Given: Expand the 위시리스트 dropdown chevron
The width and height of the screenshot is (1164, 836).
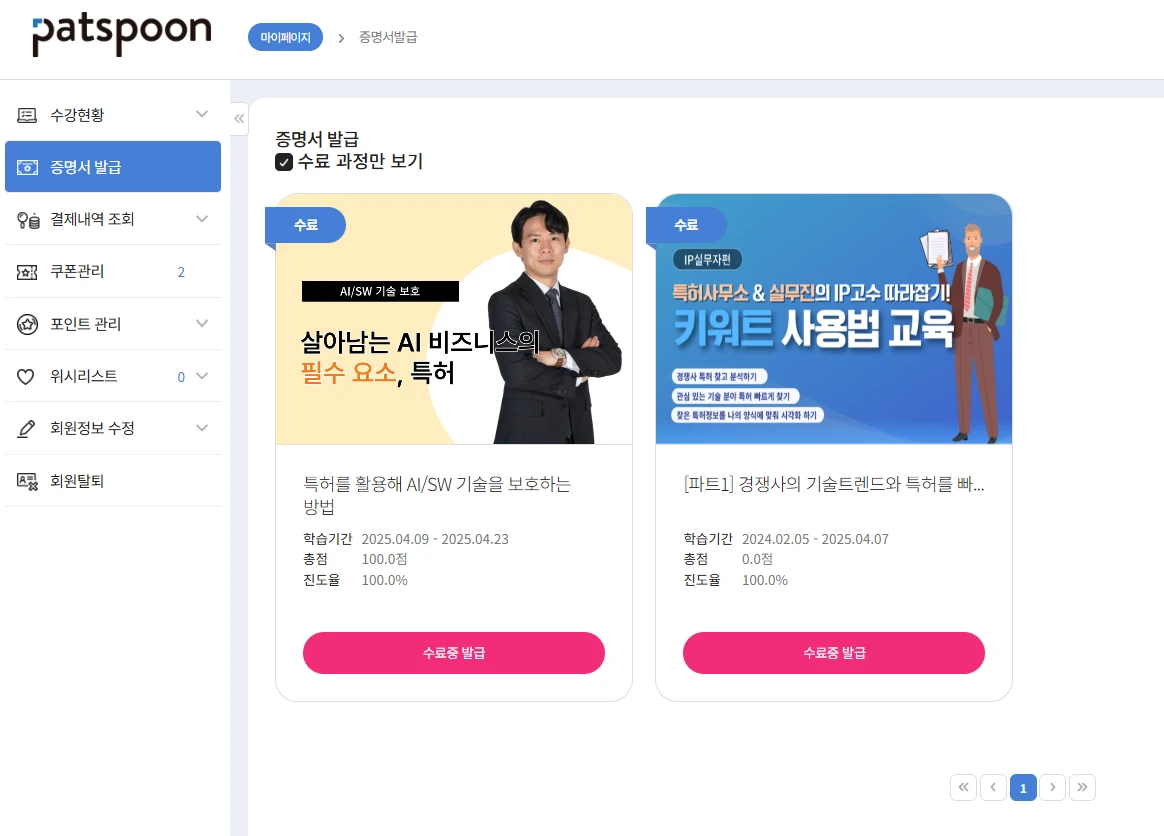Looking at the screenshot, I should tap(202, 376).
